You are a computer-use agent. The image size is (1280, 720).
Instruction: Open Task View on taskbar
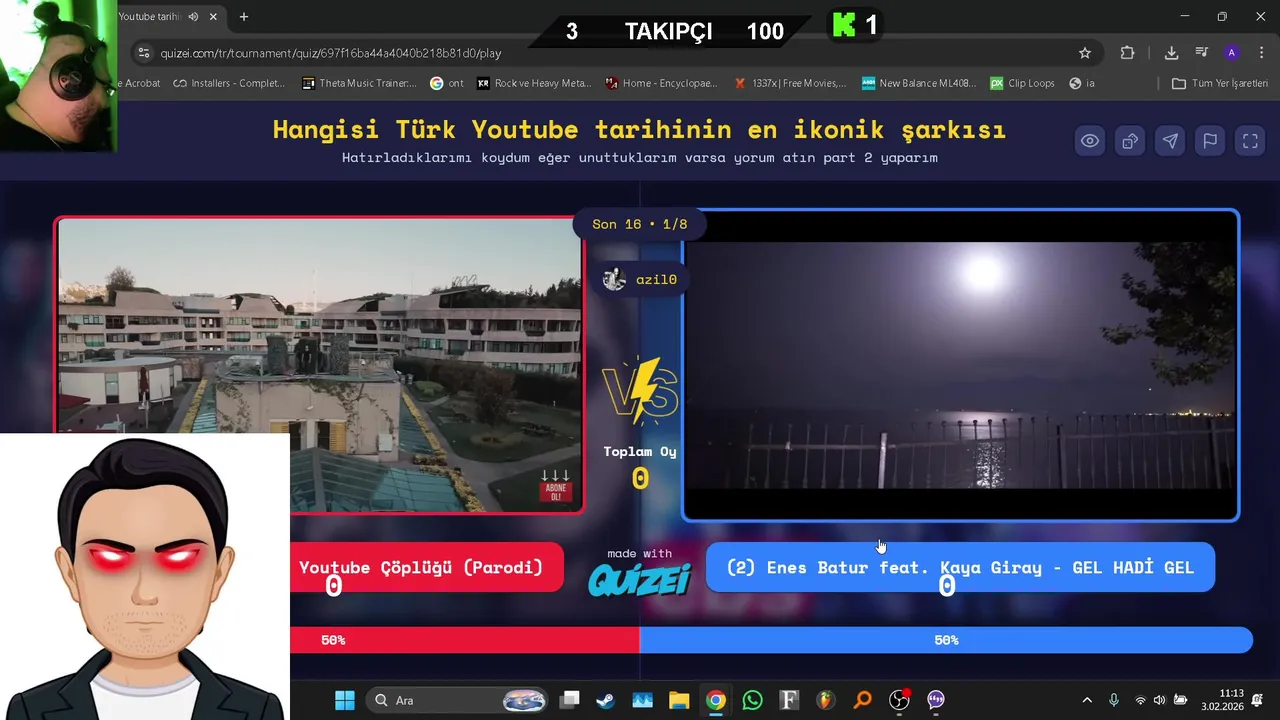(x=570, y=700)
